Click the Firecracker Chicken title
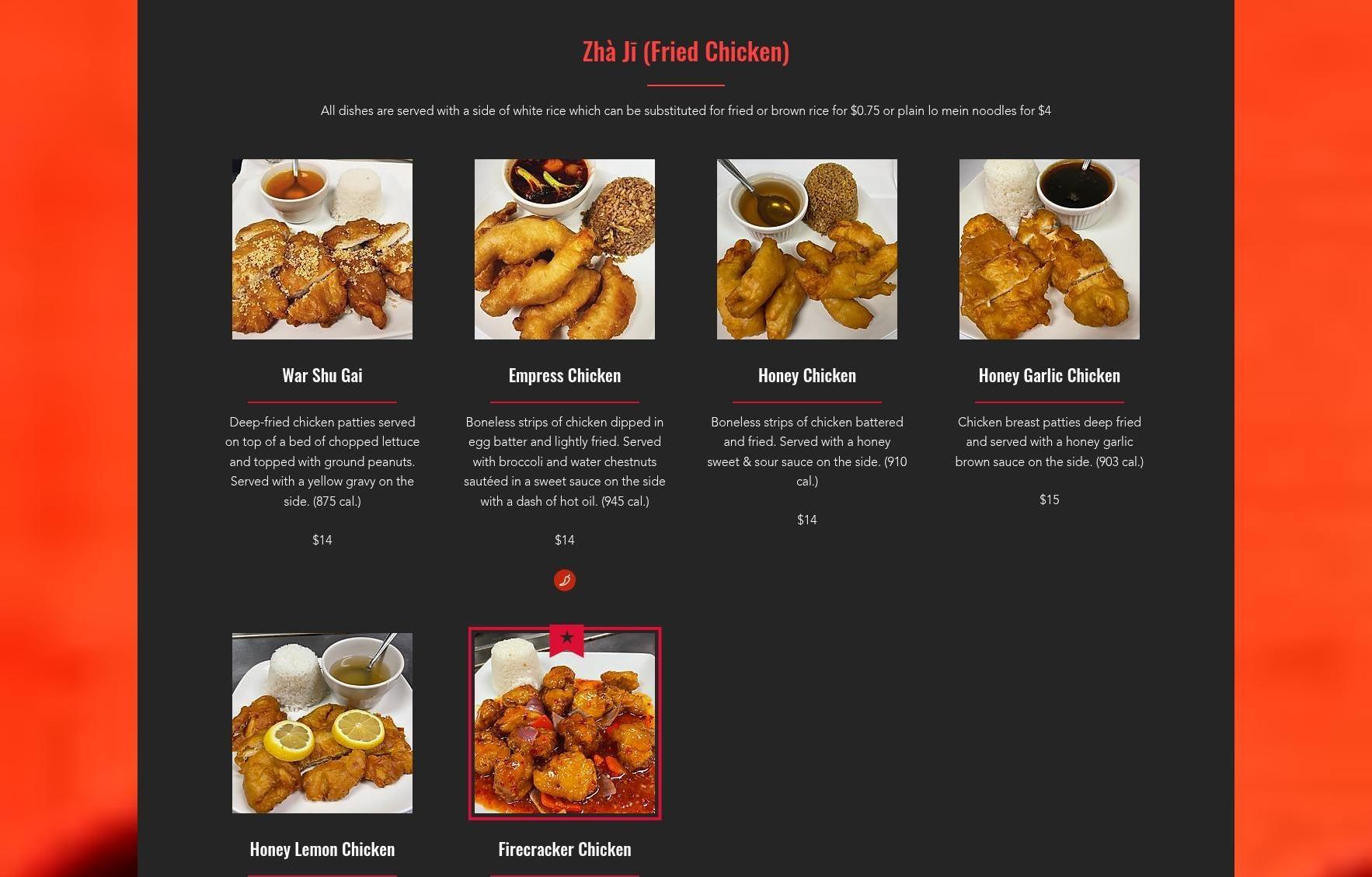This screenshot has height=877, width=1372. point(565,849)
